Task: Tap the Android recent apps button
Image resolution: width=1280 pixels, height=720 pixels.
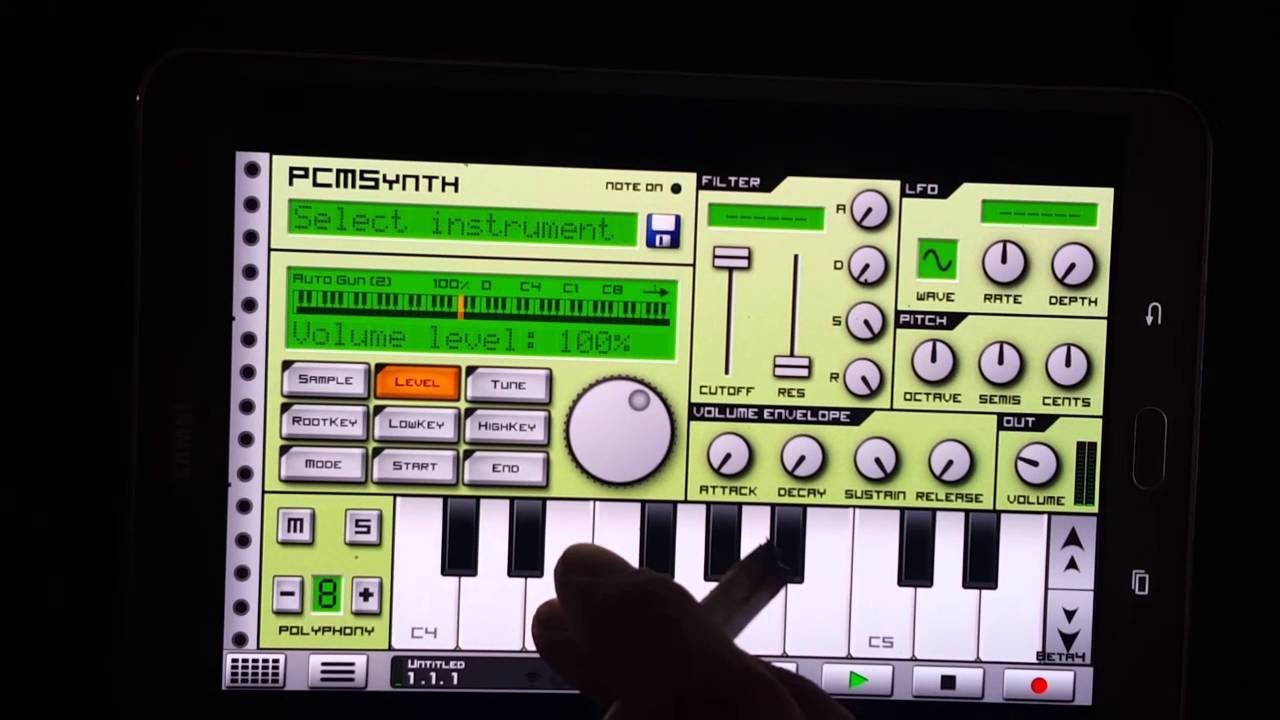Action: pyautogui.click(x=1140, y=581)
